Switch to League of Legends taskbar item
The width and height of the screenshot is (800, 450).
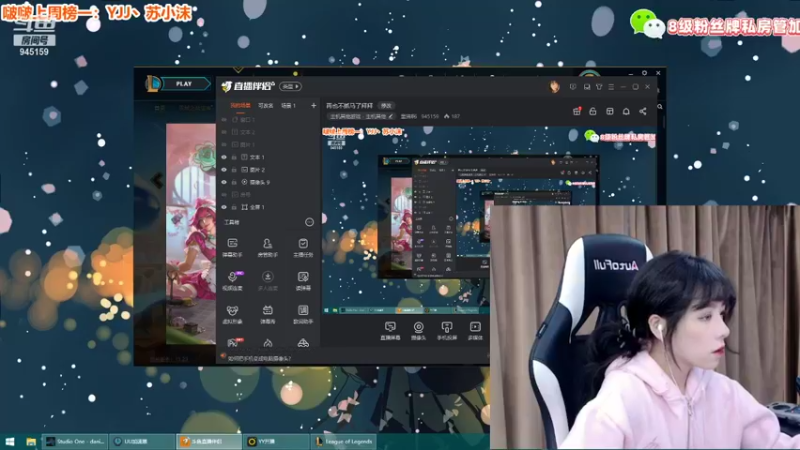[x=344, y=442]
